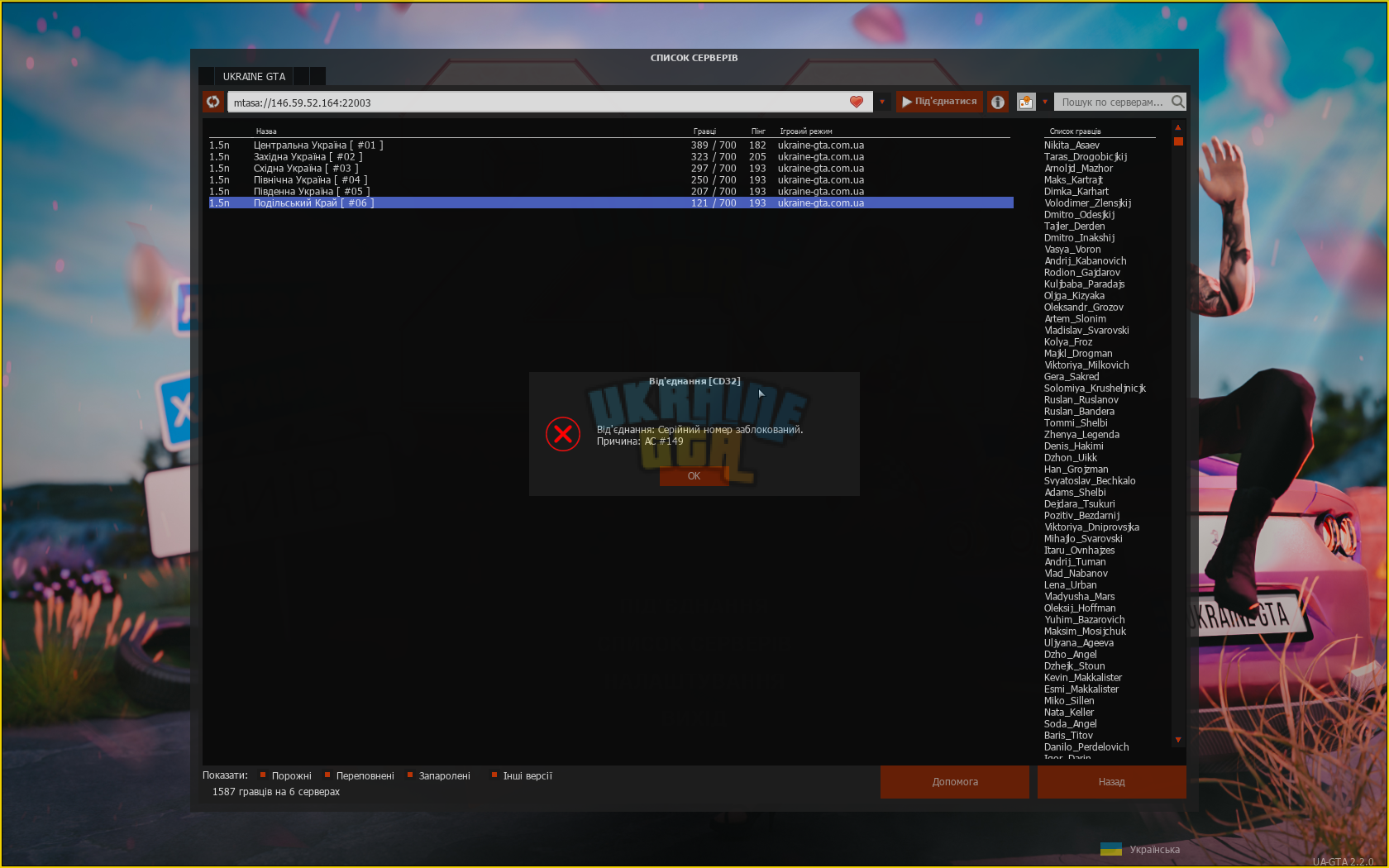Viewport: 1389px width, 868px height.
Task: Sort by Назва column header
Action: tap(266, 131)
